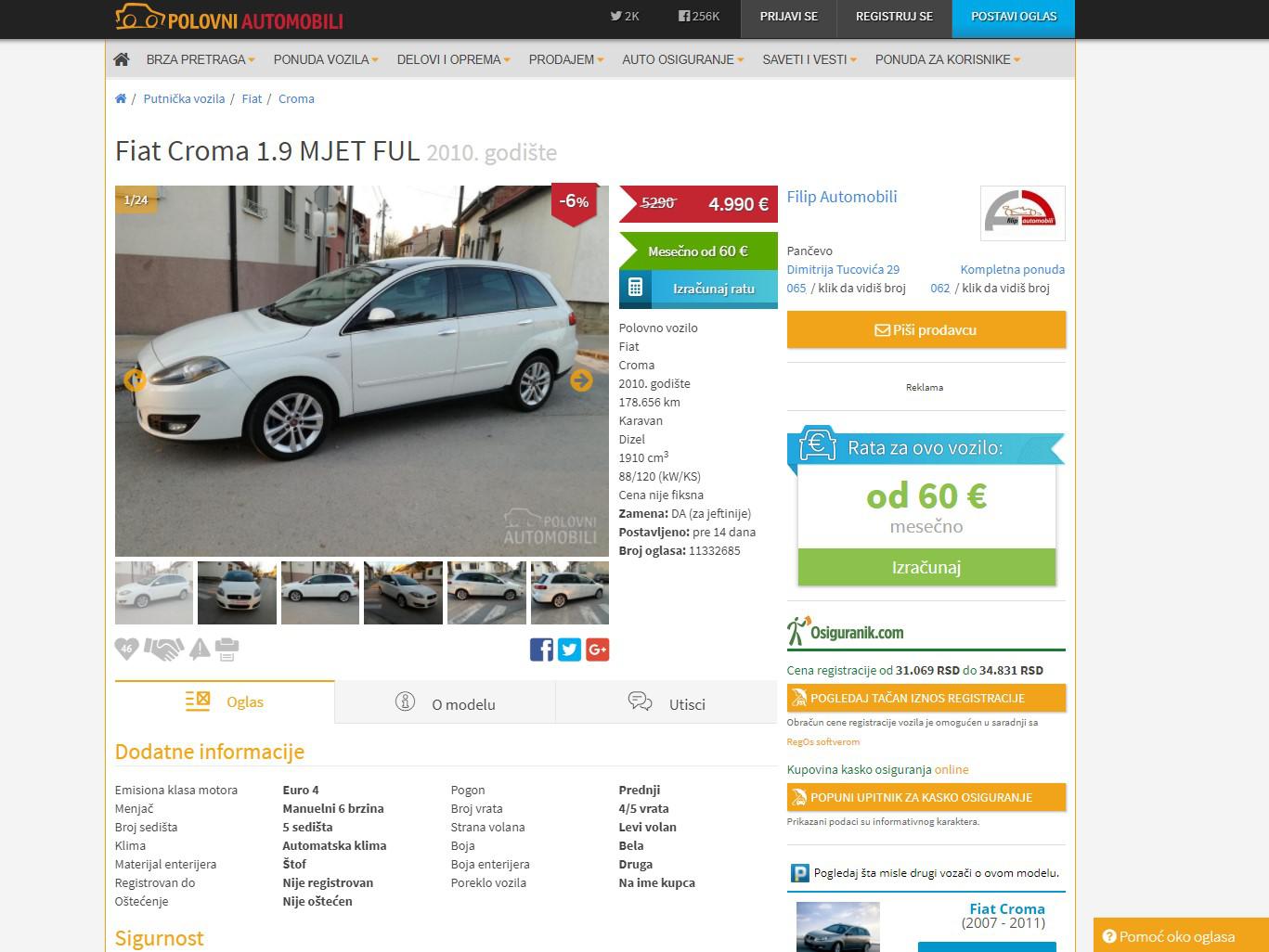Open Filip Automobili dealer name link
The height and width of the screenshot is (952, 1269).
tap(842, 197)
